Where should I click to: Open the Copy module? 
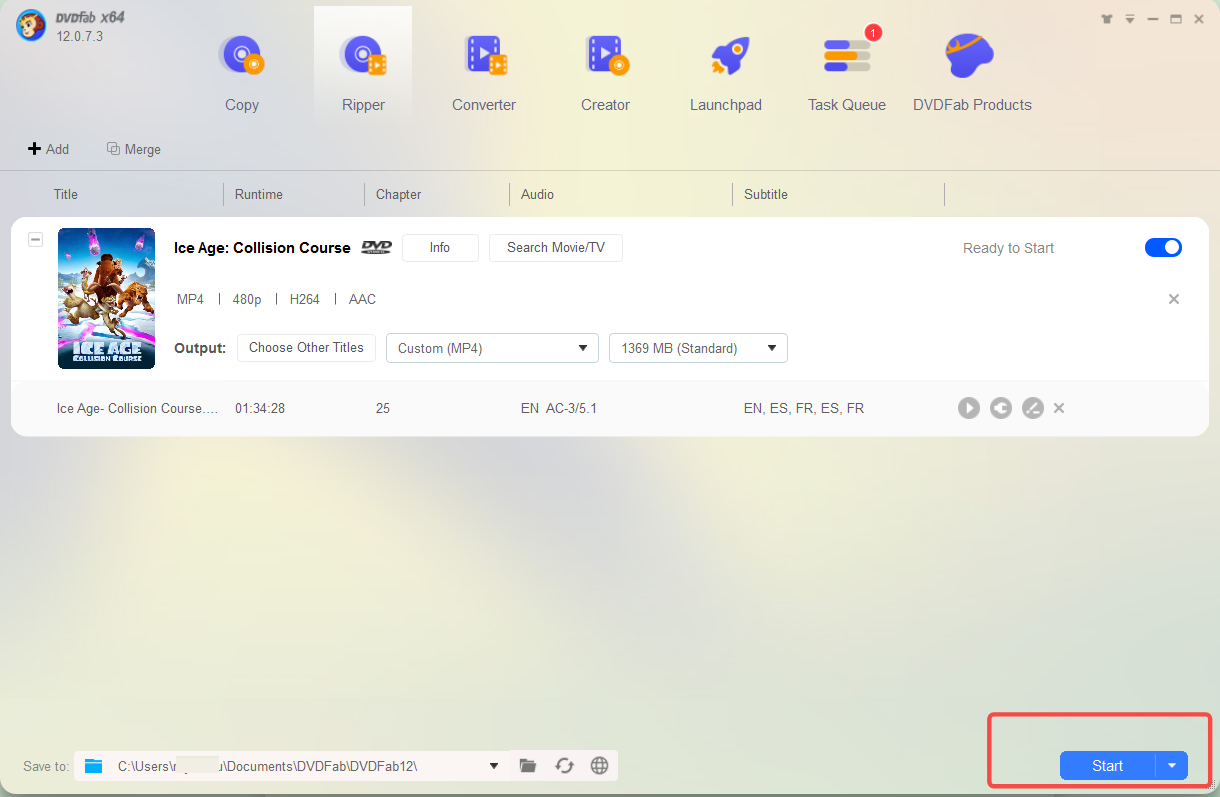[x=241, y=72]
